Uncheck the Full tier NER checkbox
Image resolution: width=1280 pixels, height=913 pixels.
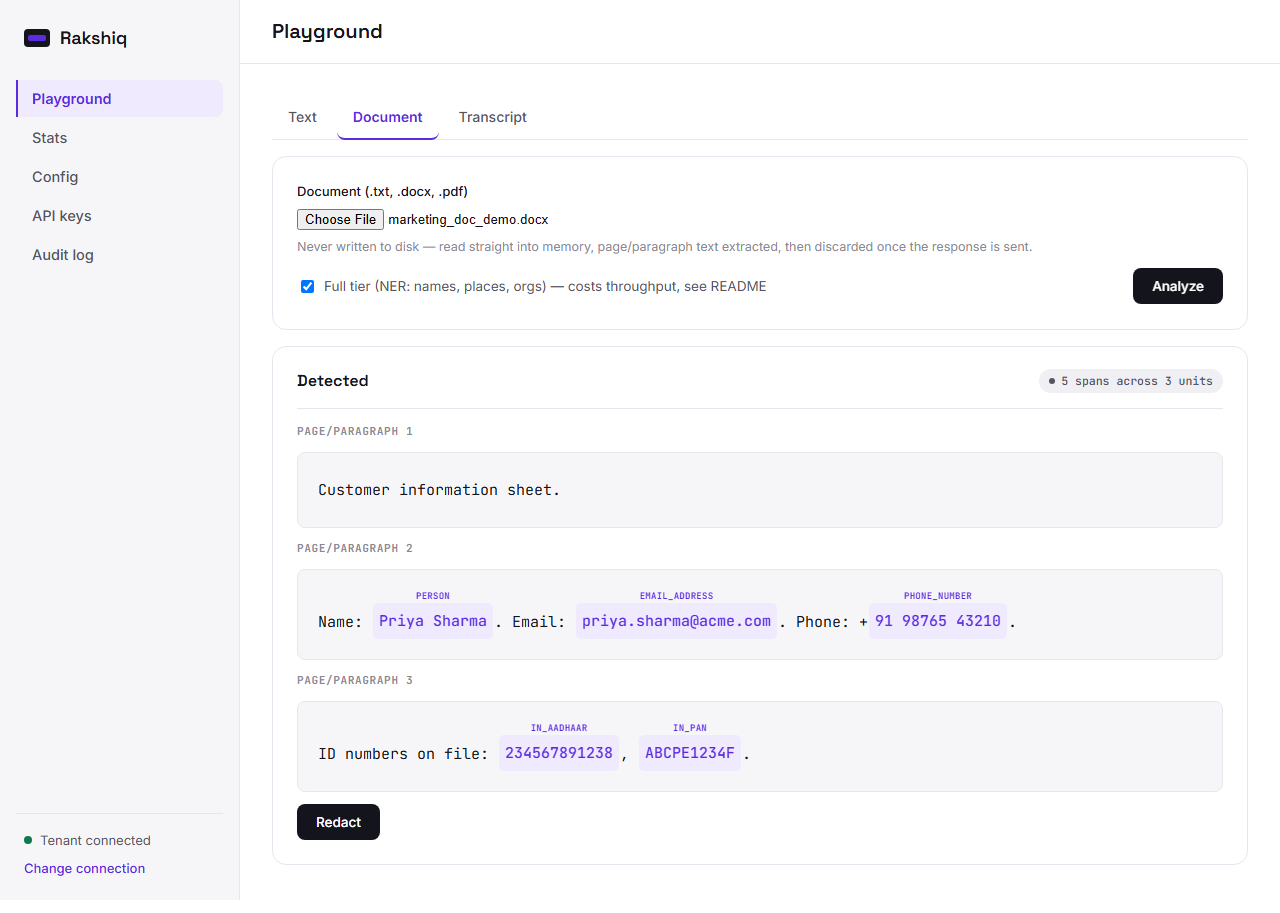[x=308, y=287]
